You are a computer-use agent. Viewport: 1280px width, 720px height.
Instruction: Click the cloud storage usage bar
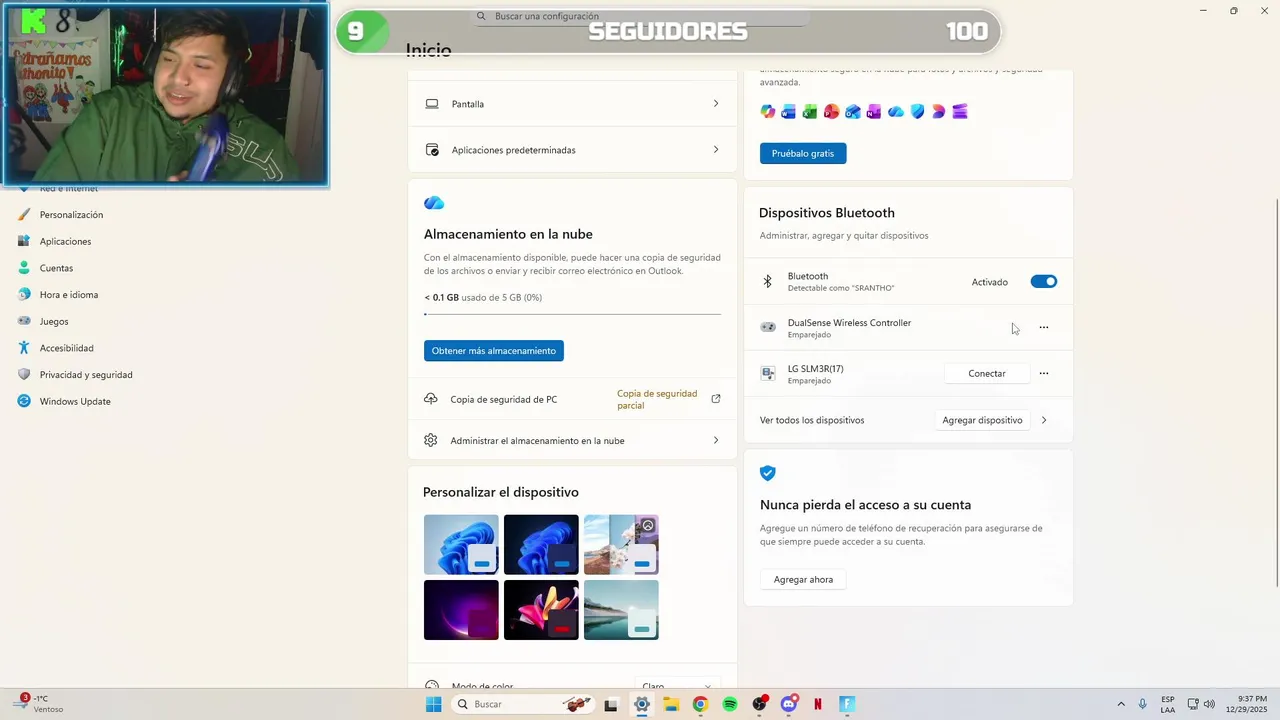572,314
